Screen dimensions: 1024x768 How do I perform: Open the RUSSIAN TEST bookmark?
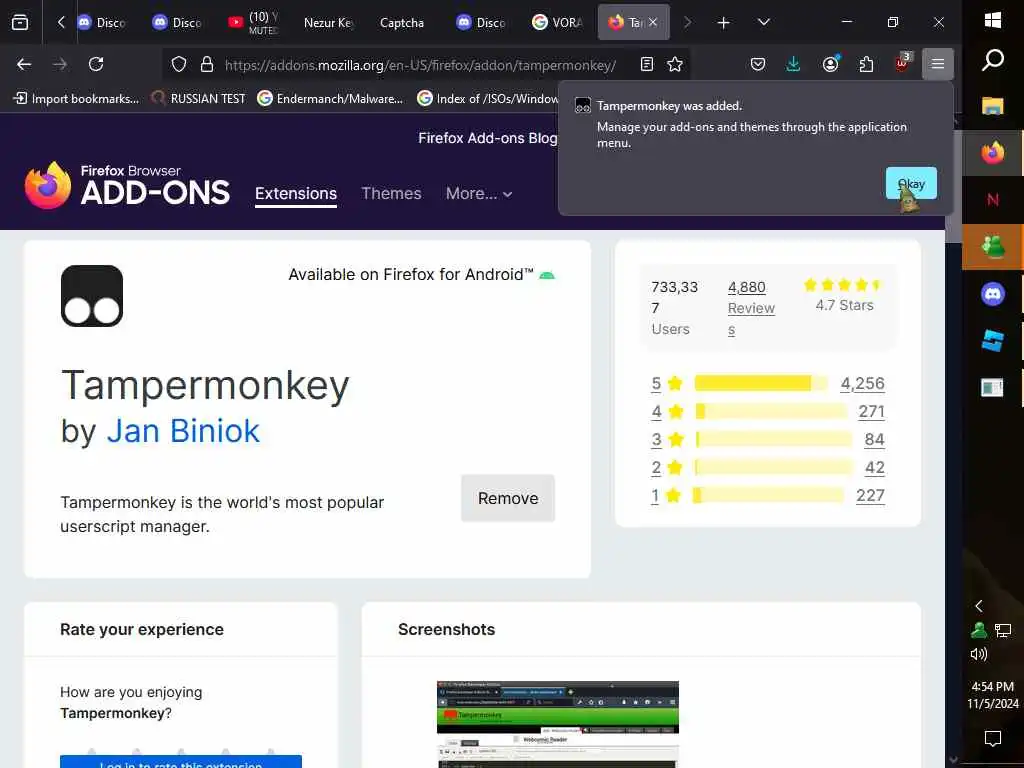click(x=199, y=99)
